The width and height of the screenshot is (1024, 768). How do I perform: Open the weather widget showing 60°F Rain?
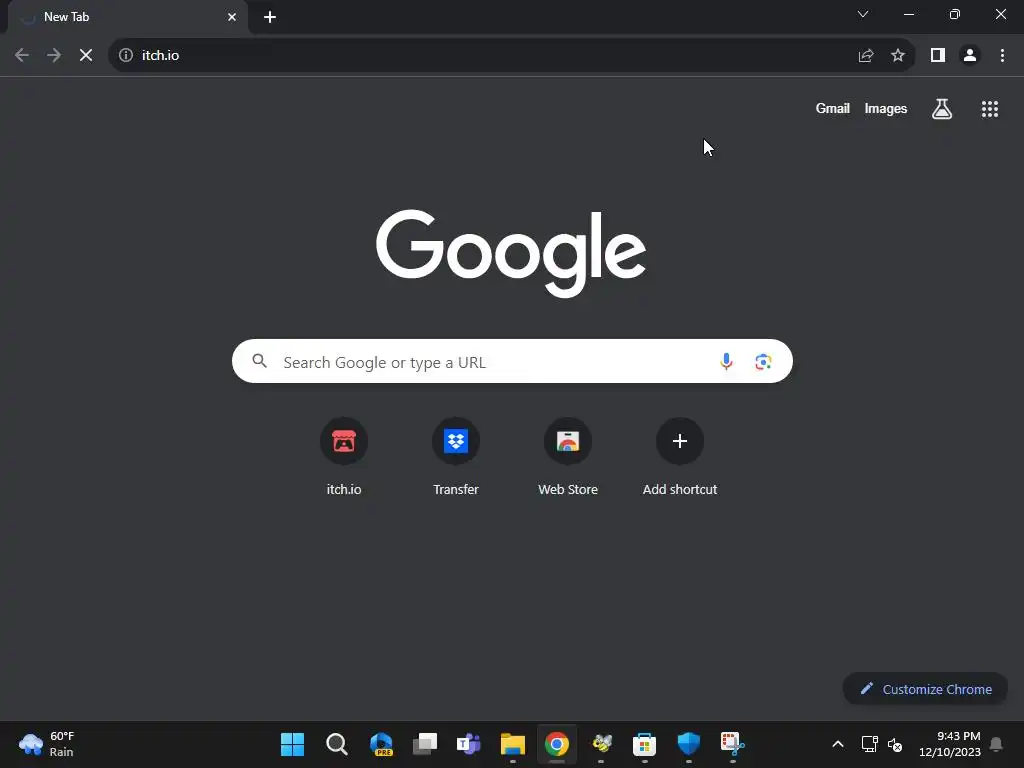tap(46, 744)
